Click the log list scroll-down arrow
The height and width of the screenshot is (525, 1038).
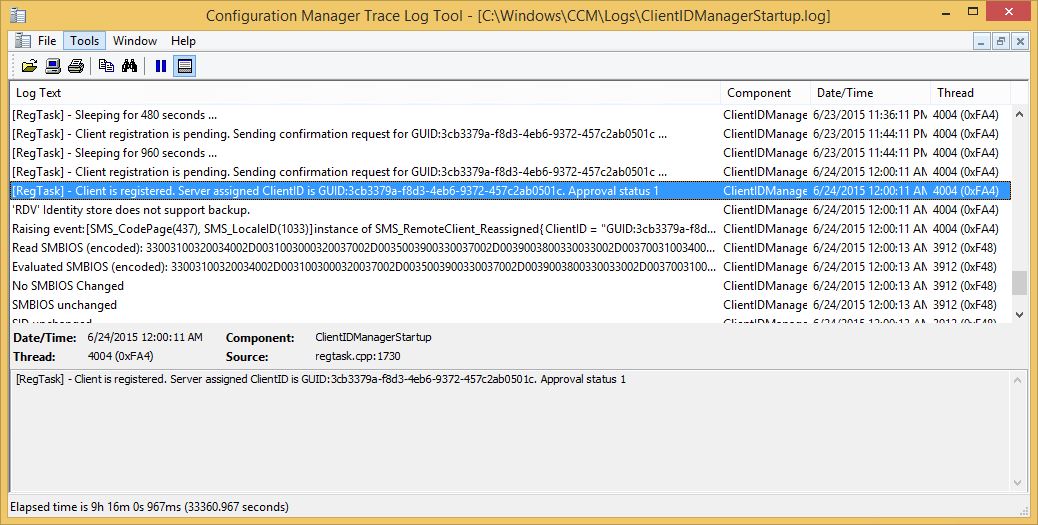coord(1019,314)
